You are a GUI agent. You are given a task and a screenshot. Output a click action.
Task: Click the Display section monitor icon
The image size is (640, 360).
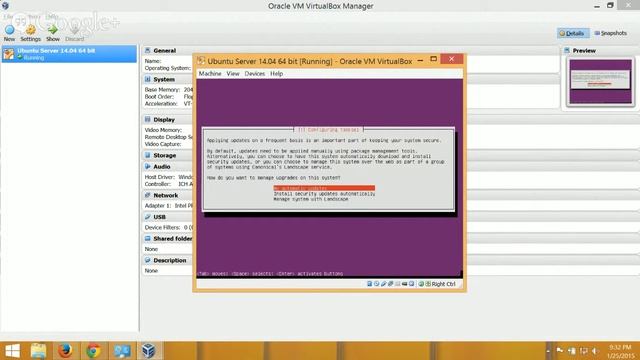point(148,119)
